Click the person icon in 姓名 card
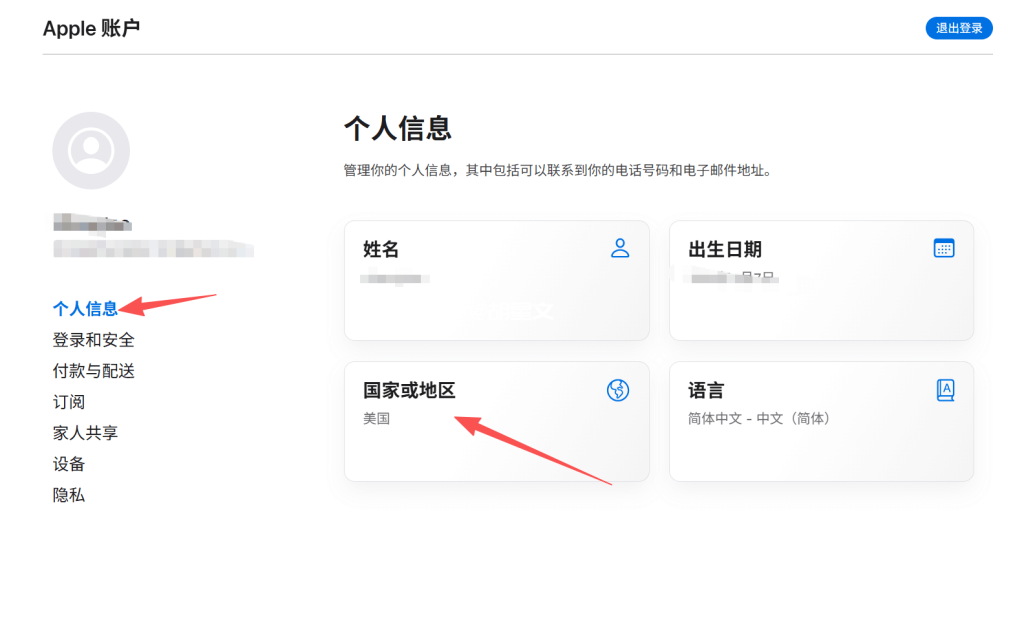1024x640 pixels. tap(620, 248)
